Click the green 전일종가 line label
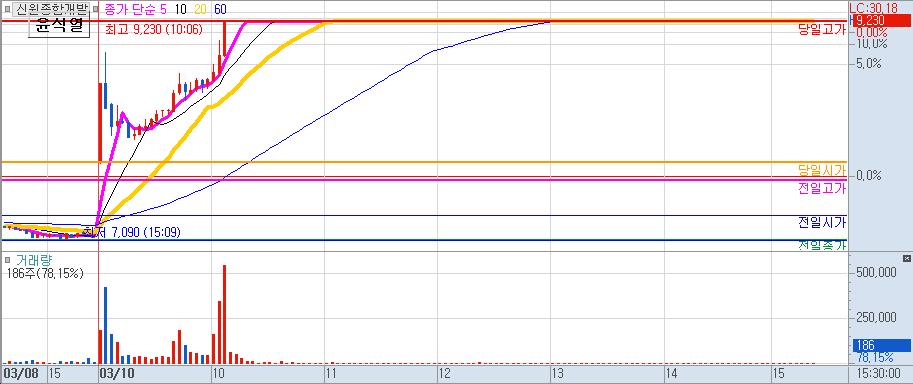 point(822,245)
